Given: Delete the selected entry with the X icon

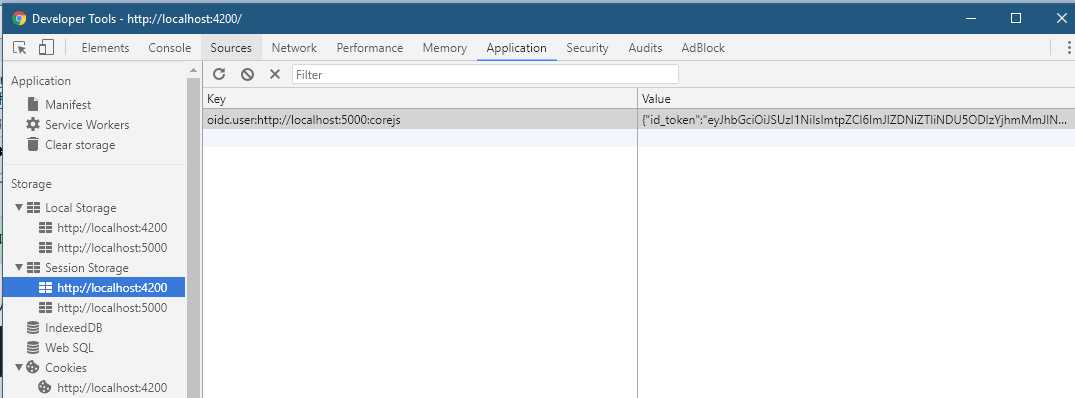Looking at the screenshot, I should (x=275, y=74).
